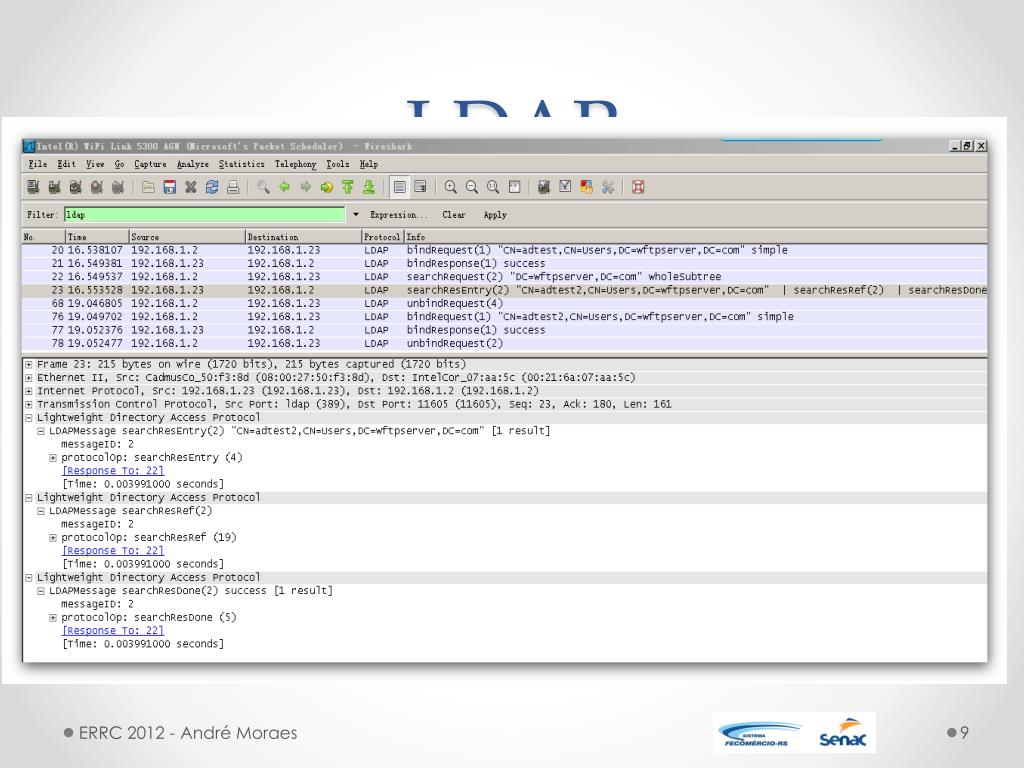
Task: Find a packet with magnifier icon
Action: 263,187
